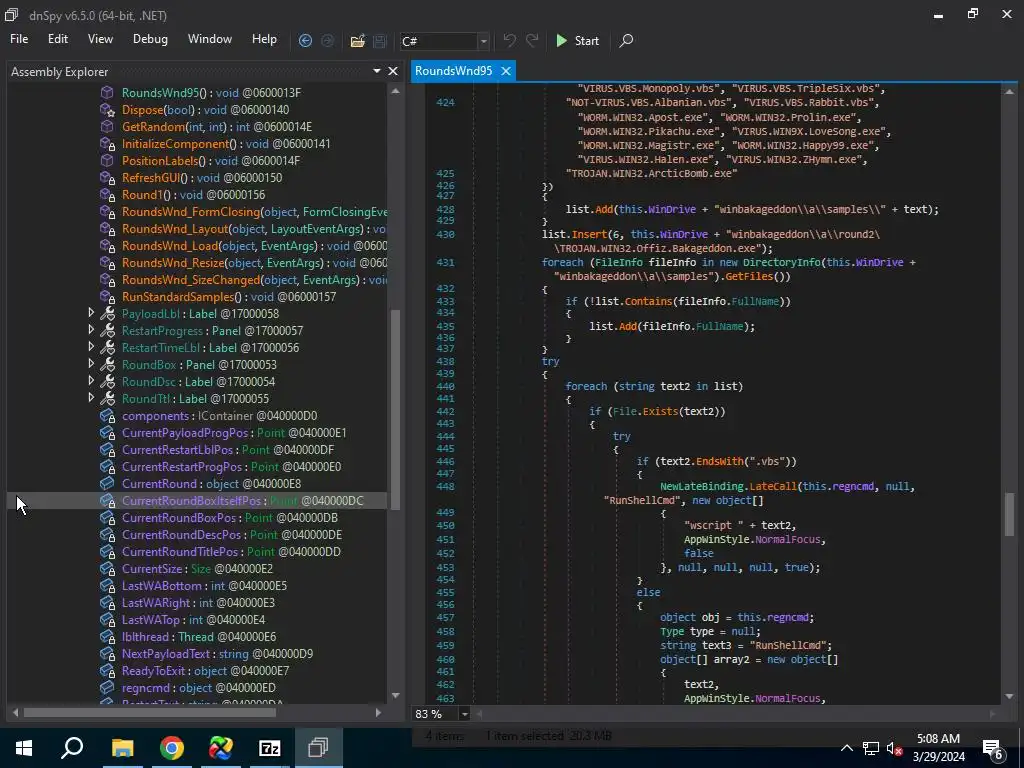Expand the RoundTtl property node
This screenshot has height=768, width=1024.
[91, 398]
